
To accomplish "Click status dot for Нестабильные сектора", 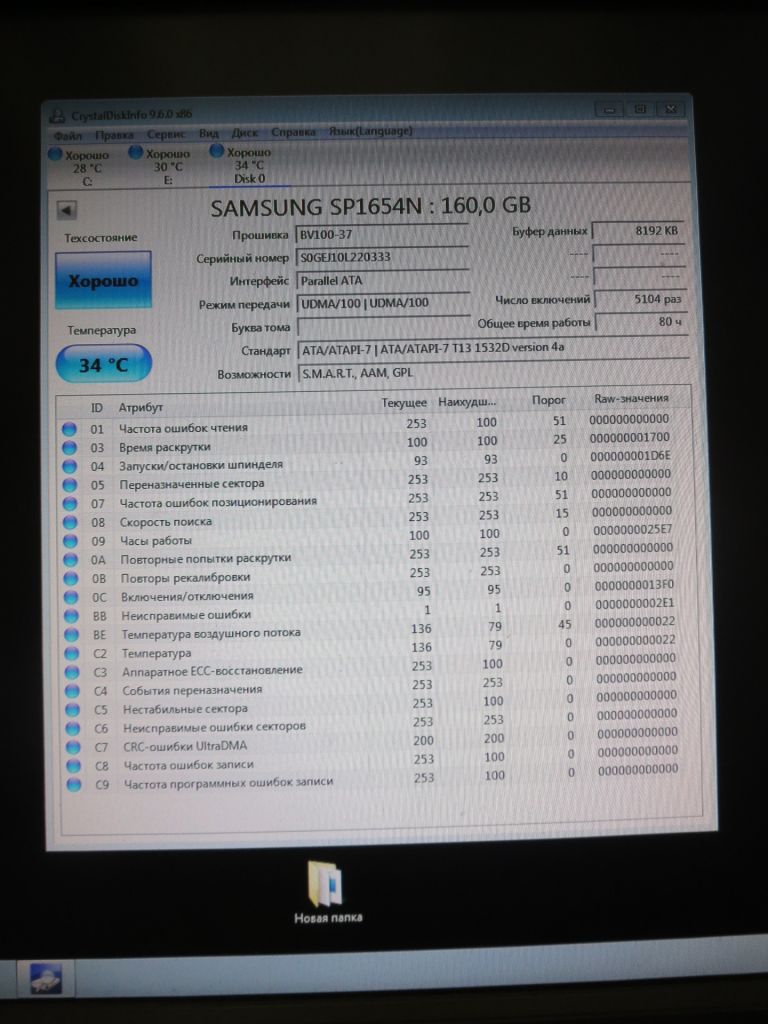I will click(73, 710).
